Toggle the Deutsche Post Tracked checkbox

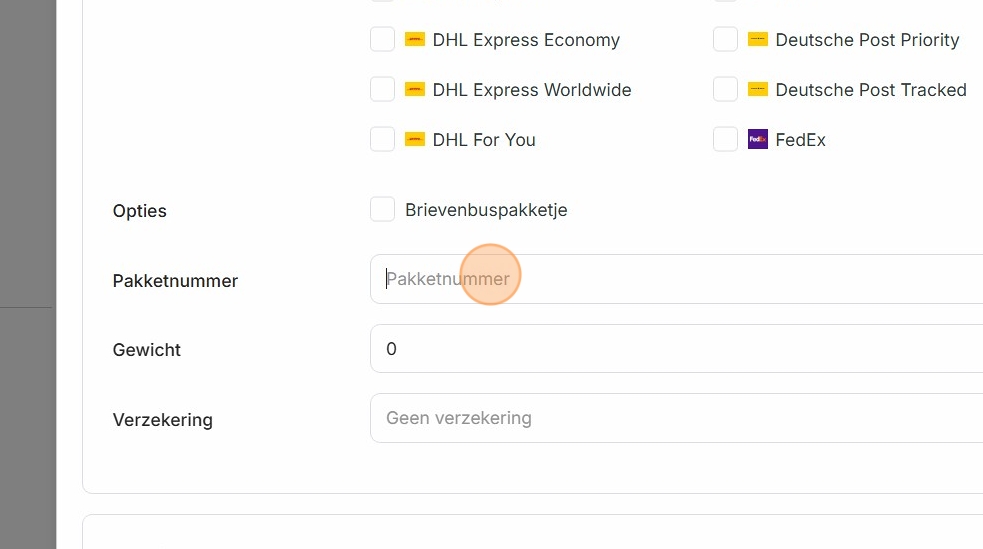click(725, 90)
